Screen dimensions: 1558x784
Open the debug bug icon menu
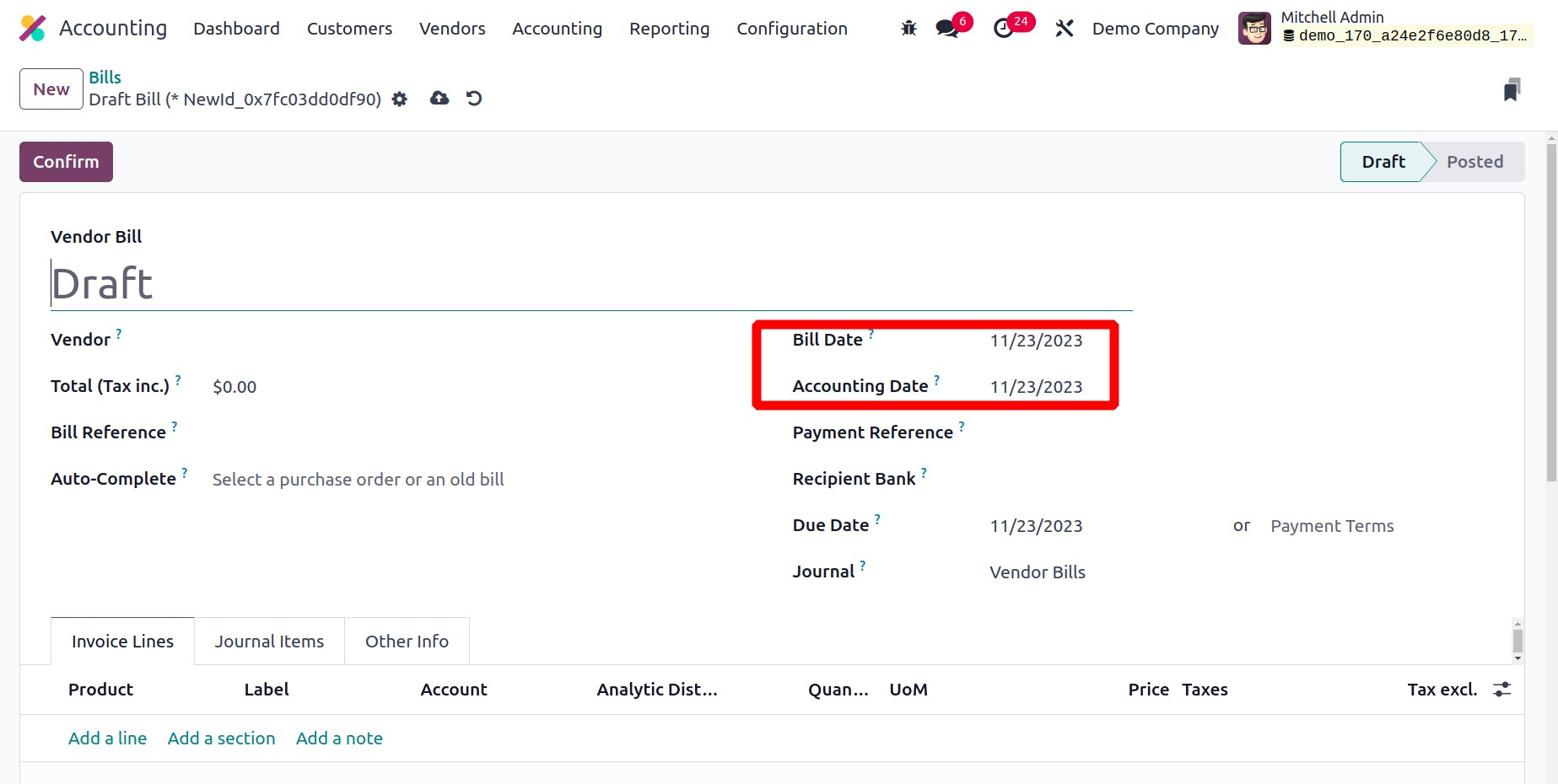click(908, 29)
